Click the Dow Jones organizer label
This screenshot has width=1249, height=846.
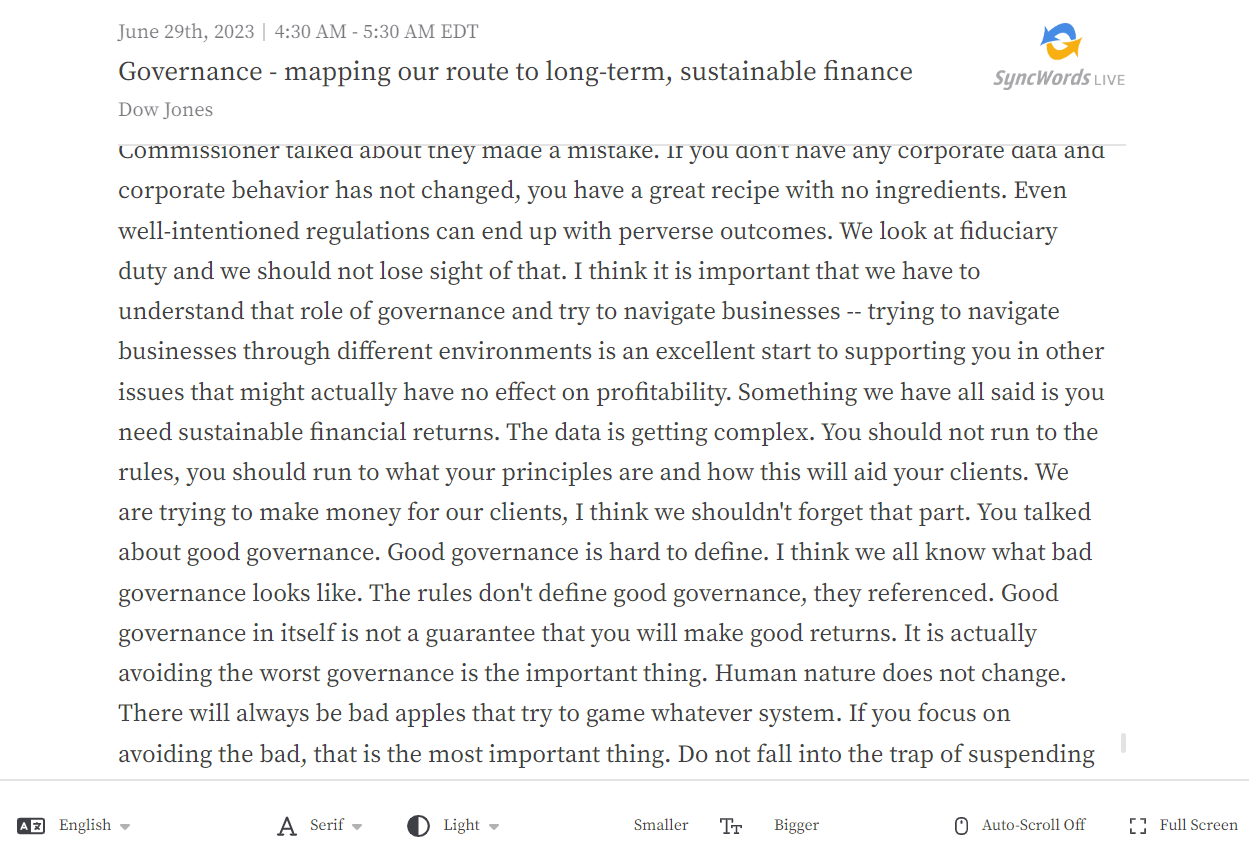(165, 110)
